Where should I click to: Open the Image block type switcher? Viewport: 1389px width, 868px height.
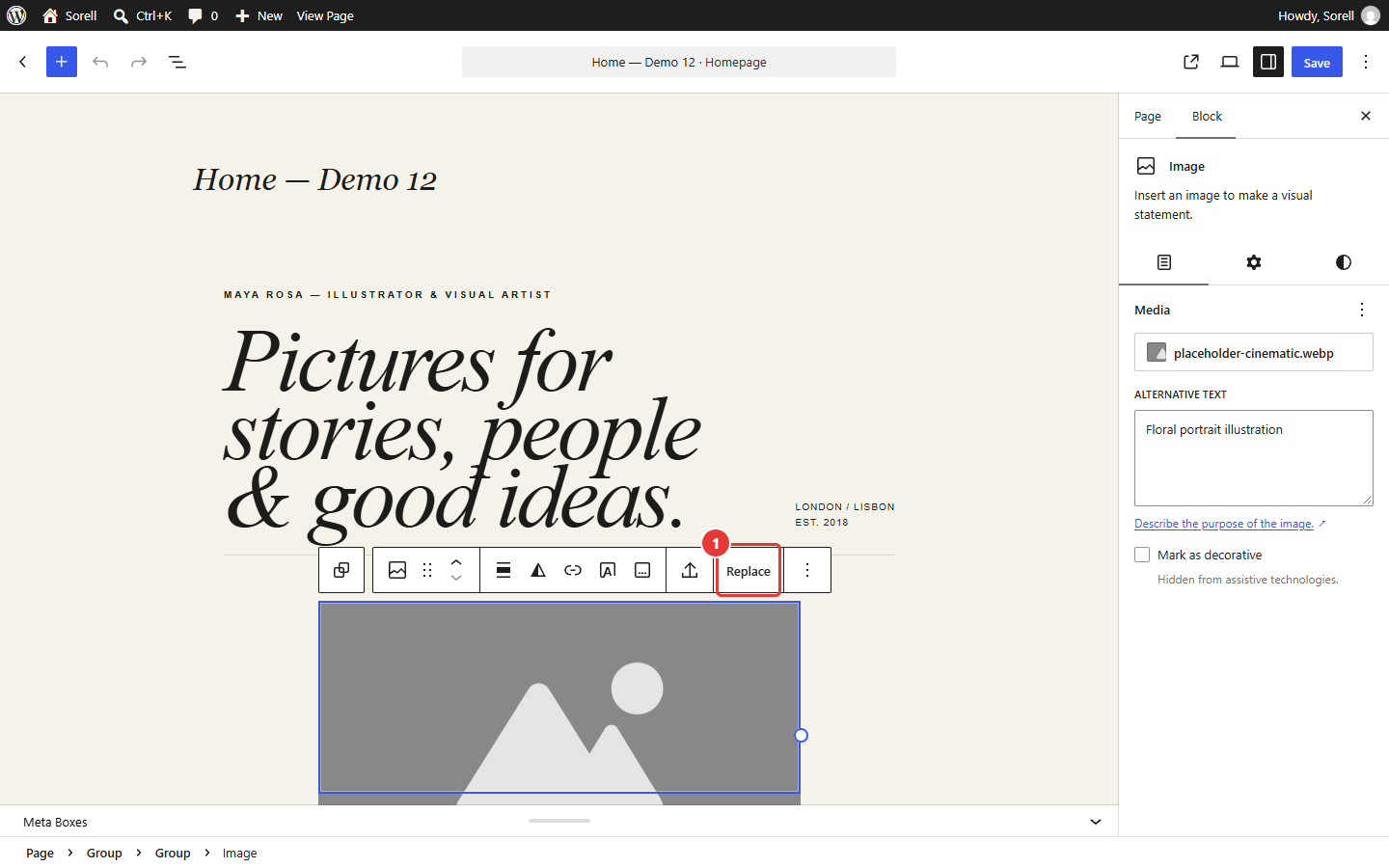click(x=397, y=570)
